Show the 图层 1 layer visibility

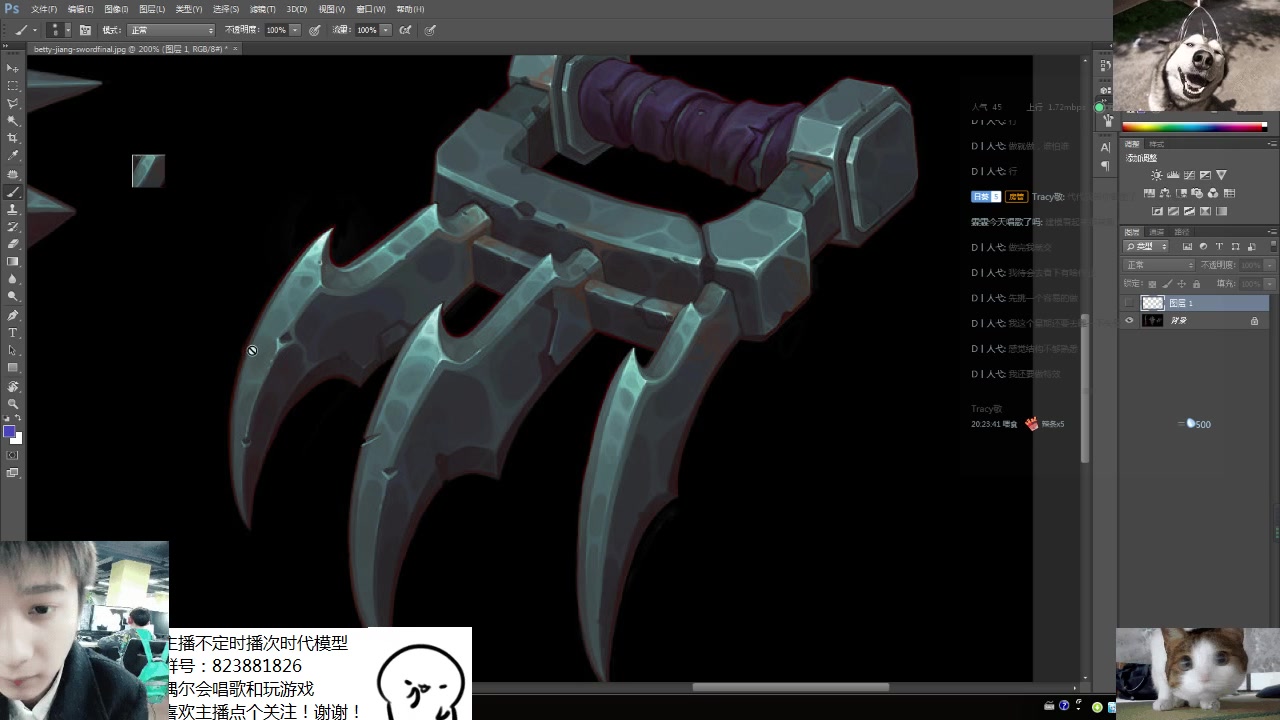click(1130, 303)
